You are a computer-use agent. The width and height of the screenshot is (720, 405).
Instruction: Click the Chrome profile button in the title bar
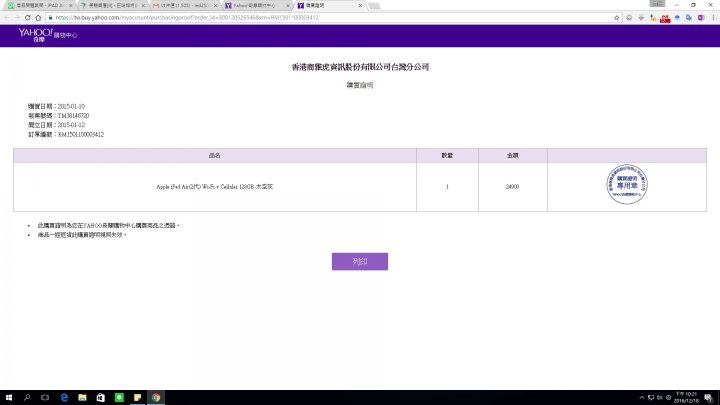[x=657, y=3]
